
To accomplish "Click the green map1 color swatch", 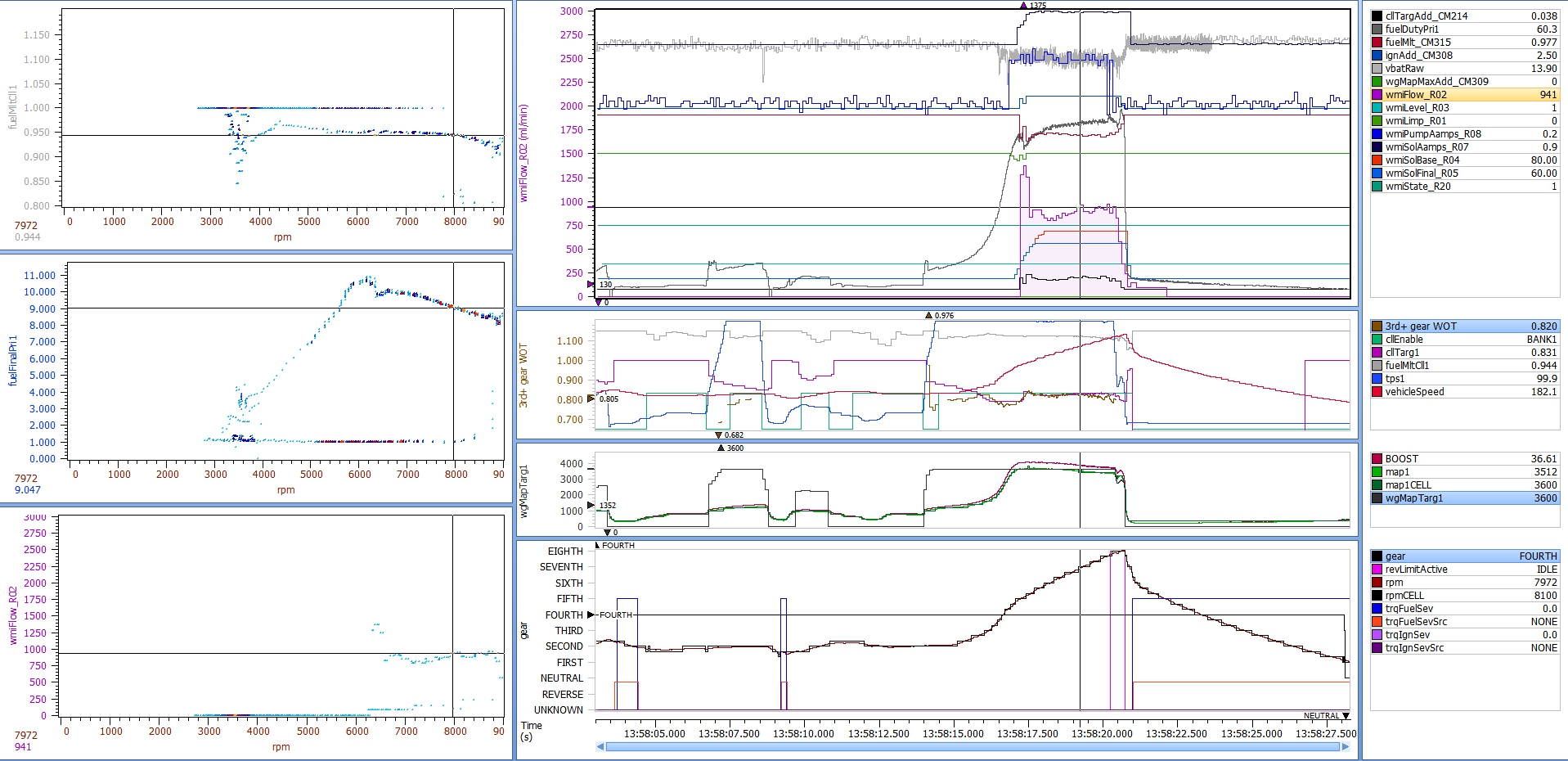I will pos(1377,472).
